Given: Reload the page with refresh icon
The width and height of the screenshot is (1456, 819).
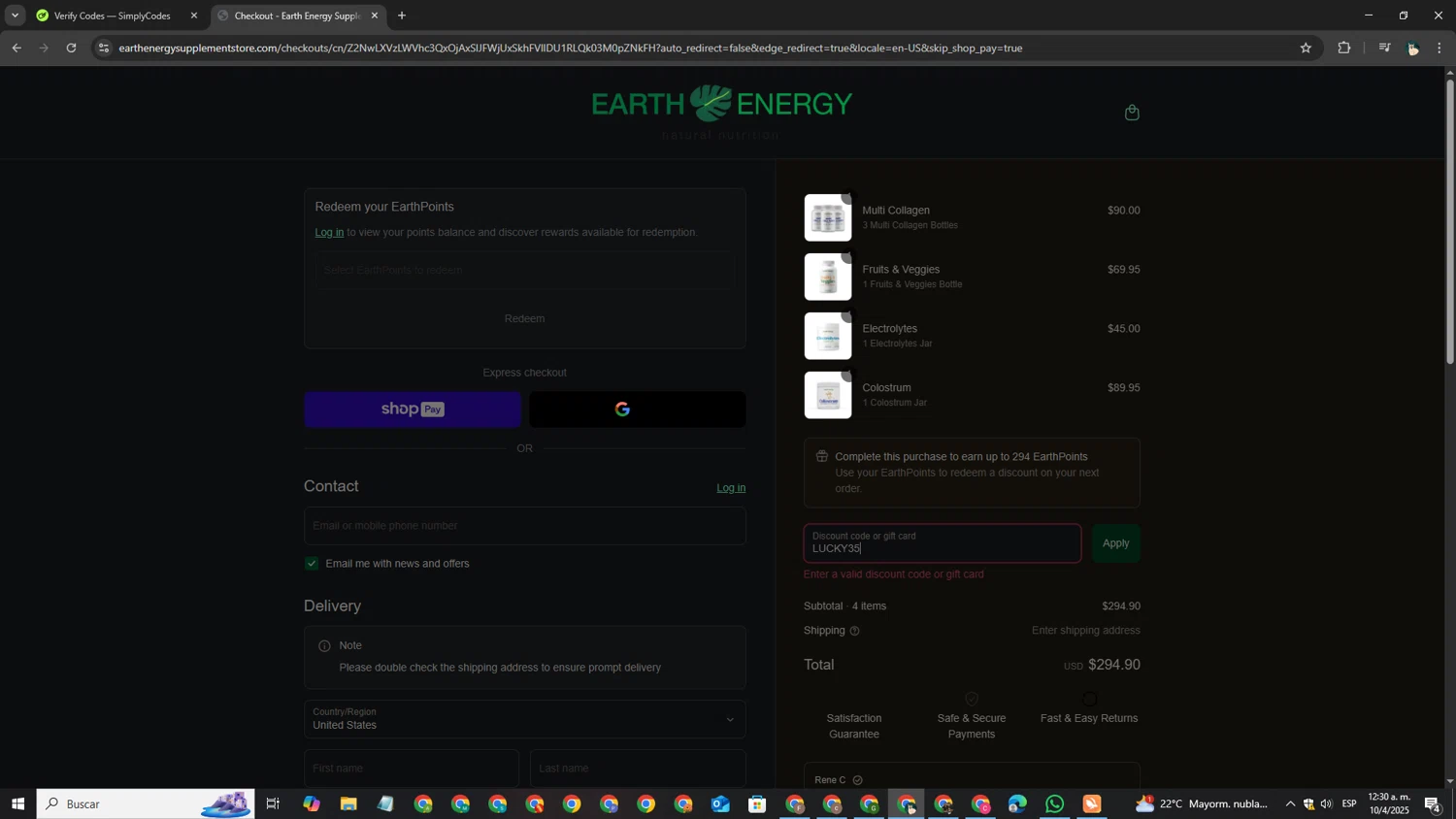Looking at the screenshot, I should click(x=71, y=48).
